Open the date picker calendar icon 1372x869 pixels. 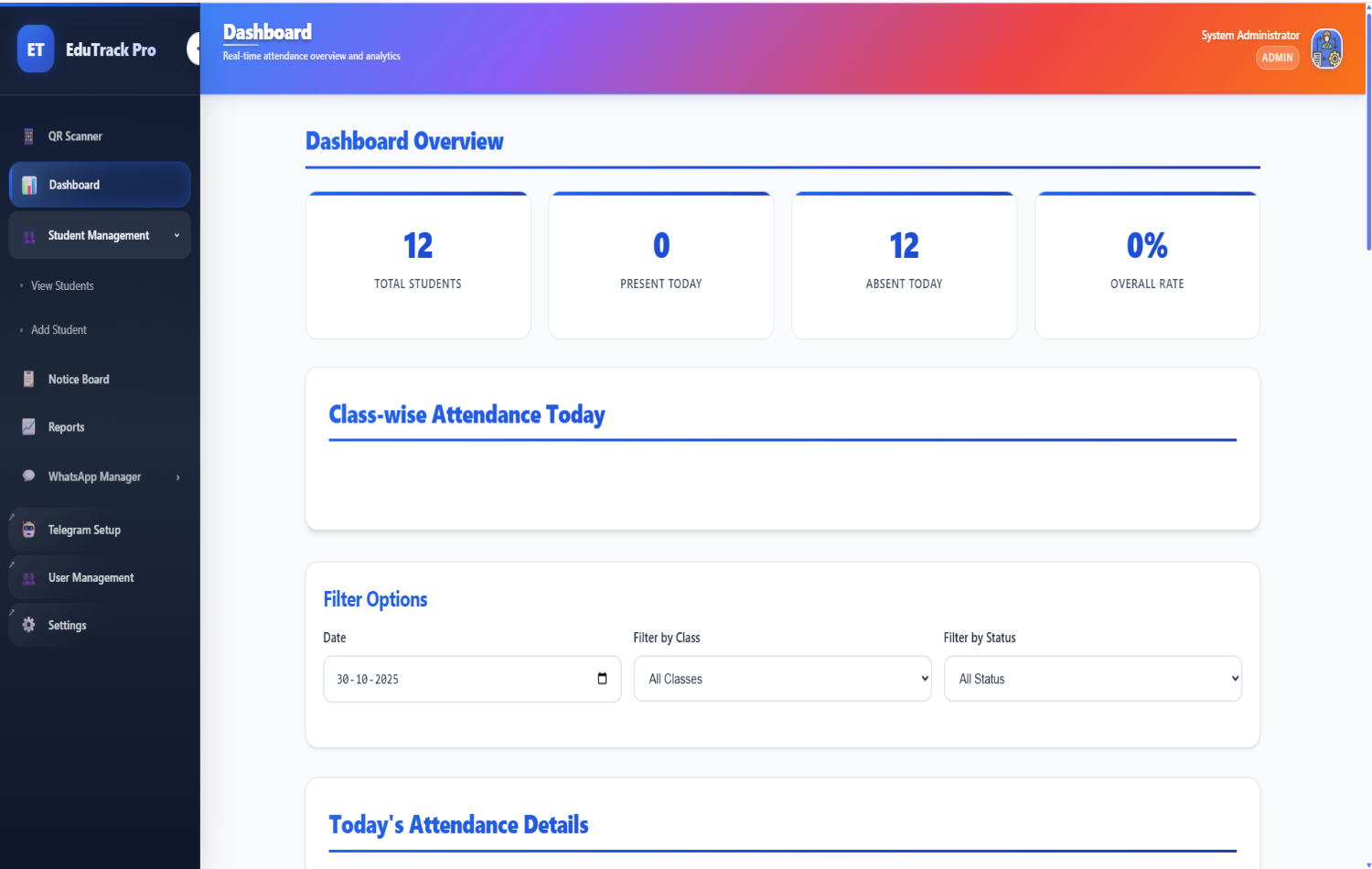coord(602,678)
